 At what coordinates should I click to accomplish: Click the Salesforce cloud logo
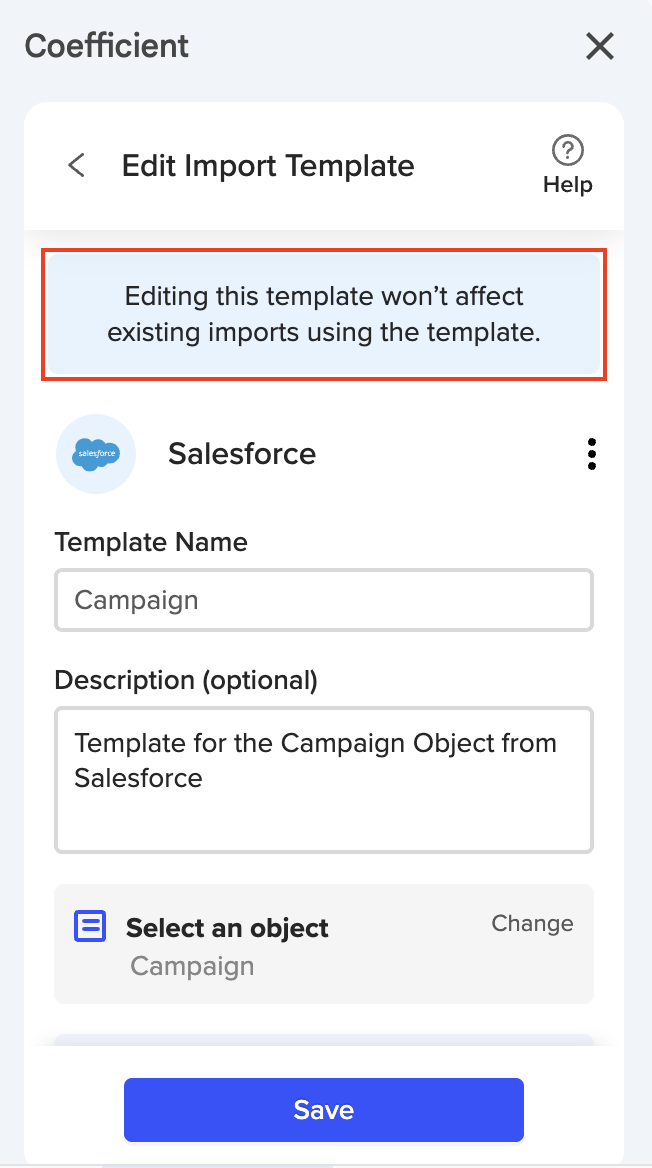pos(96,454)
